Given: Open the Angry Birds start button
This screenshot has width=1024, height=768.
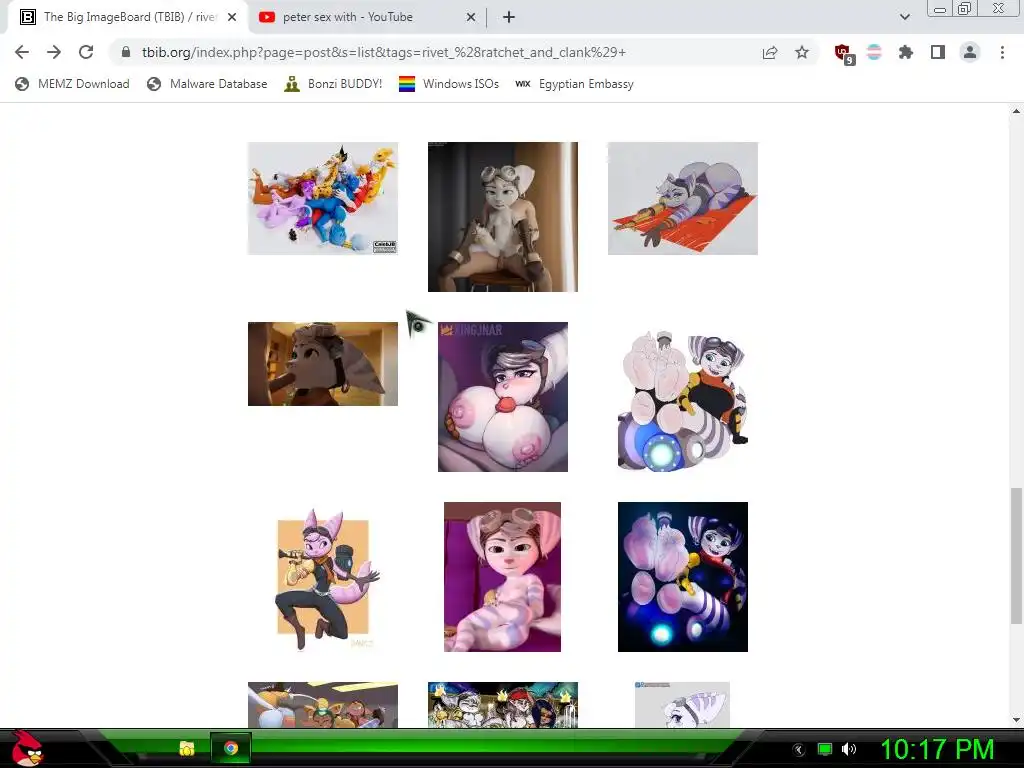Looking at the screenshot, I should pyautogui.click(x=27, y=748).
